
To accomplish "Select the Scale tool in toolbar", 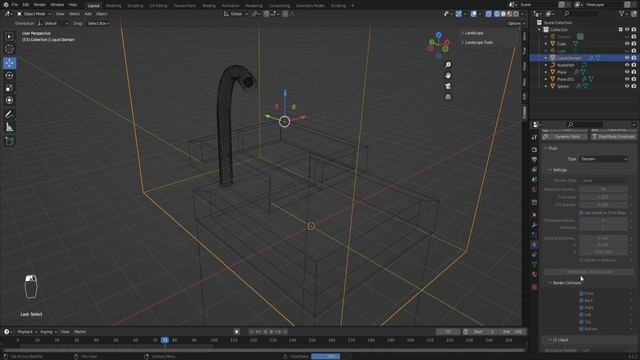I will pyautogui.click(x=9, y=88).
